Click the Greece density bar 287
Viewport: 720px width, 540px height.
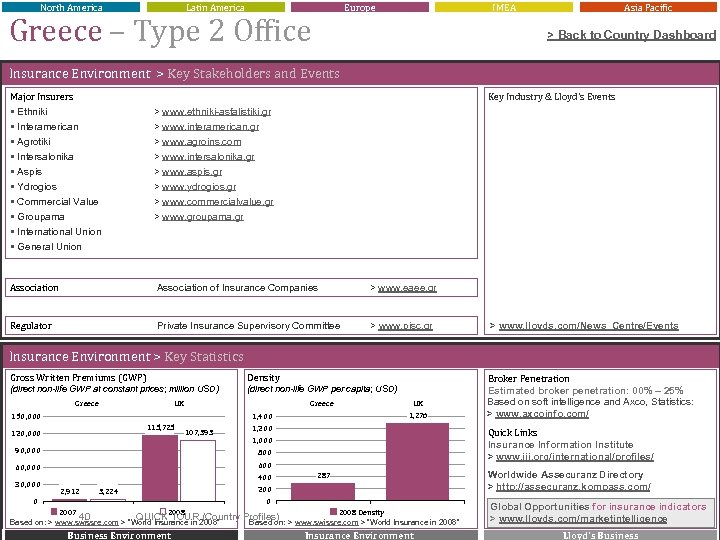point(323,492)
